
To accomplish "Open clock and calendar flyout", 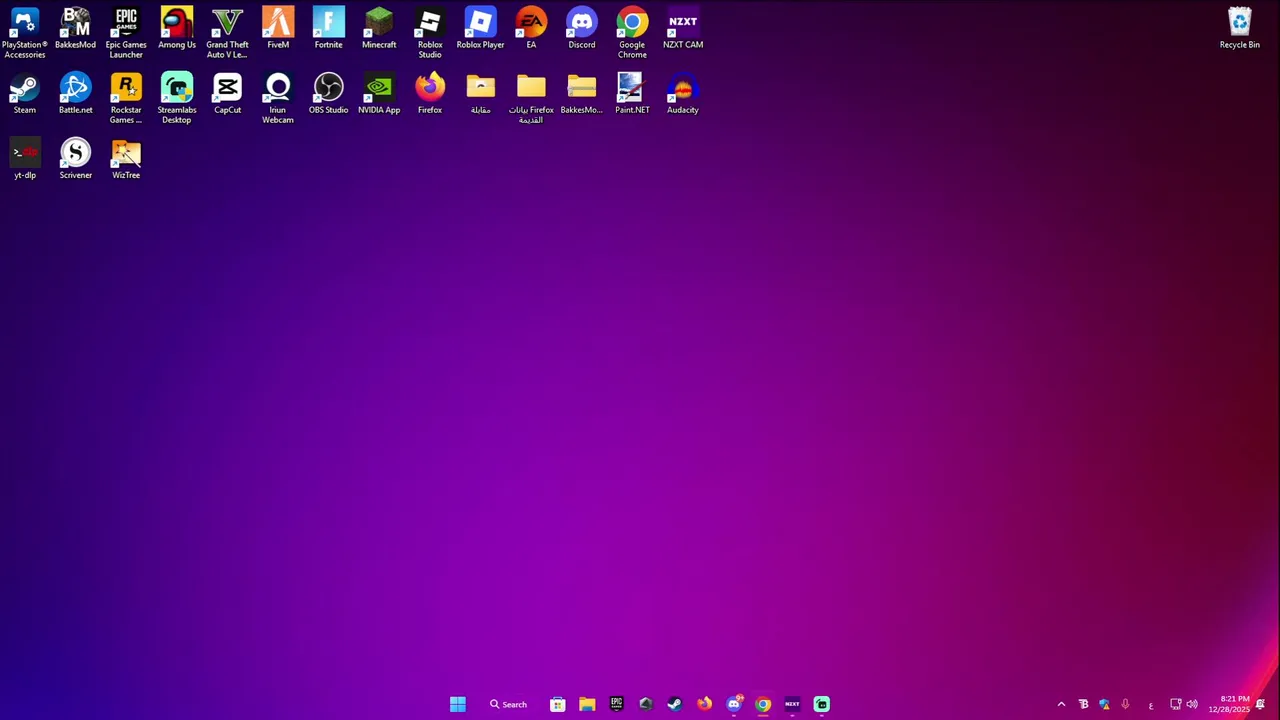I will coord(1229,704).
